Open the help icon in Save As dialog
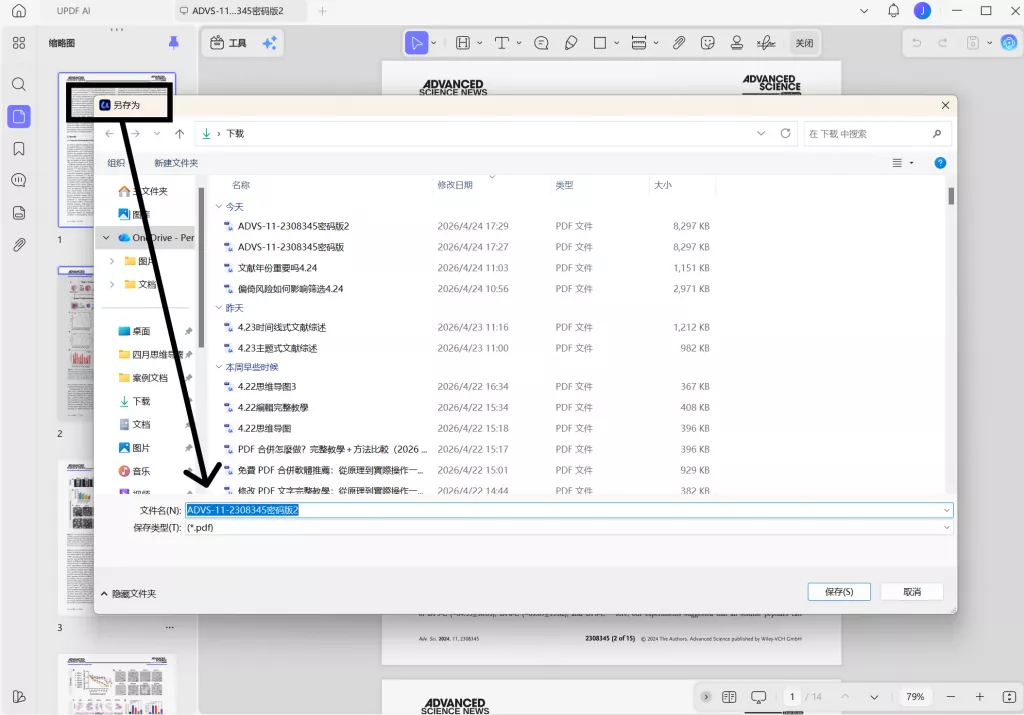The width and height of the screenshot is (1024, 715). 940,163
